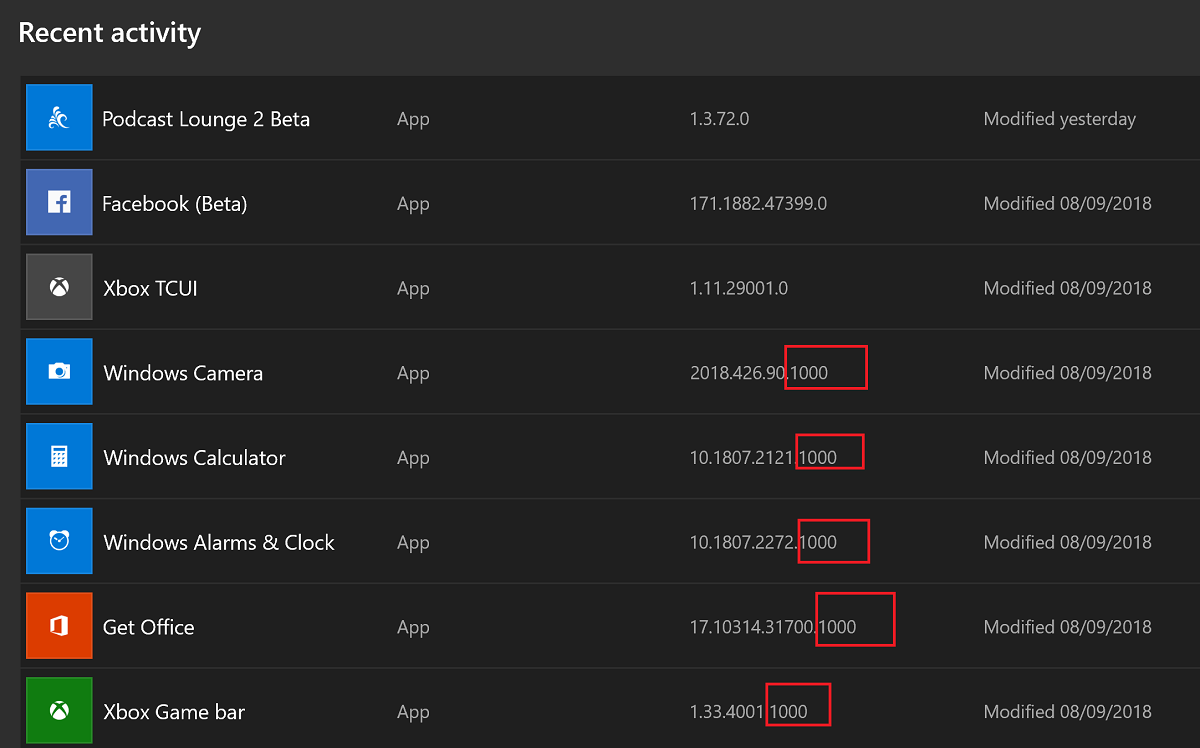This screenshot has height=748, width=1200.
Task: Click the modified date for Xbox TCUI
Action: pos(1067,288)
